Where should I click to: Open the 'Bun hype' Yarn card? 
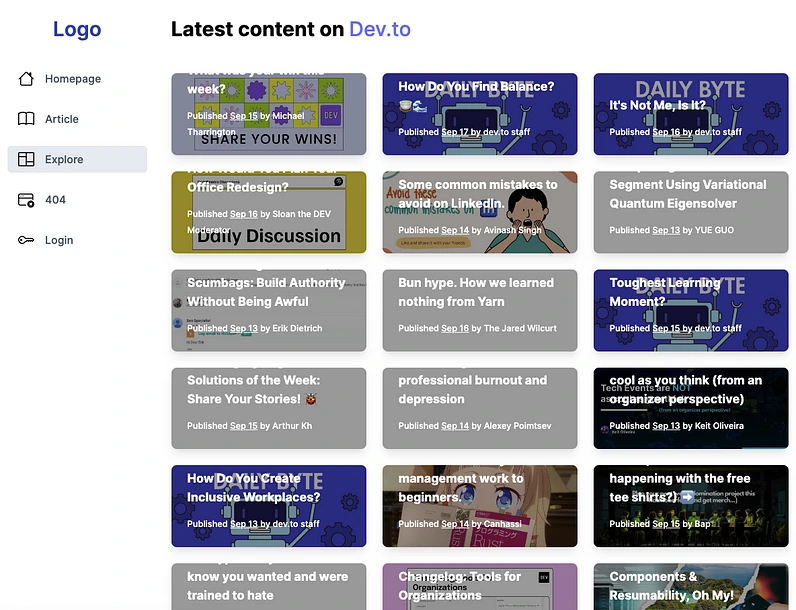pos(480,310)
